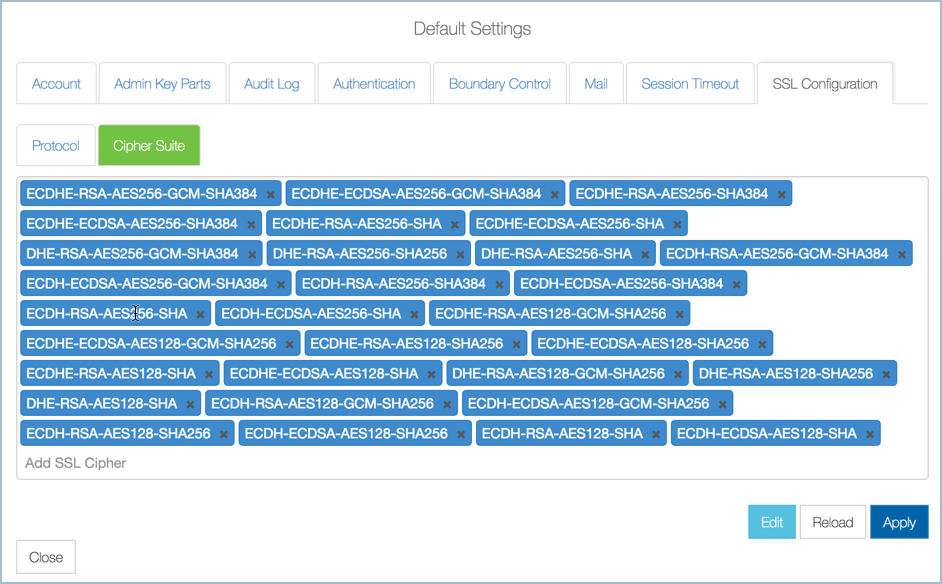Click the ECDHE-RSA-AES256-GCM-SHA384 cipher label
Screen dimensions: 942x584
click(x=142, y=194)
